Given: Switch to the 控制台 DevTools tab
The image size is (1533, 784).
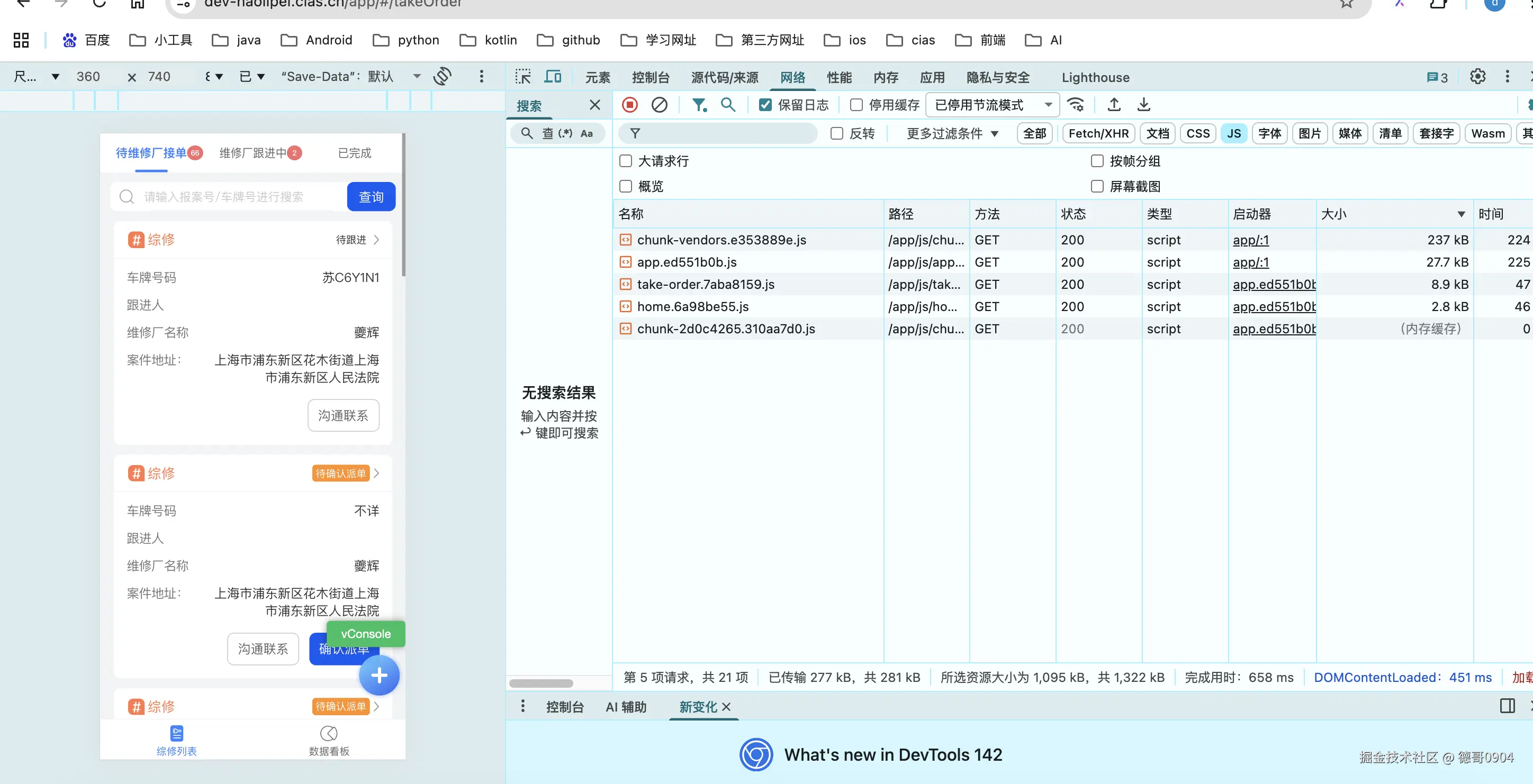Looking at the screenshot, I should coord(651,77).
